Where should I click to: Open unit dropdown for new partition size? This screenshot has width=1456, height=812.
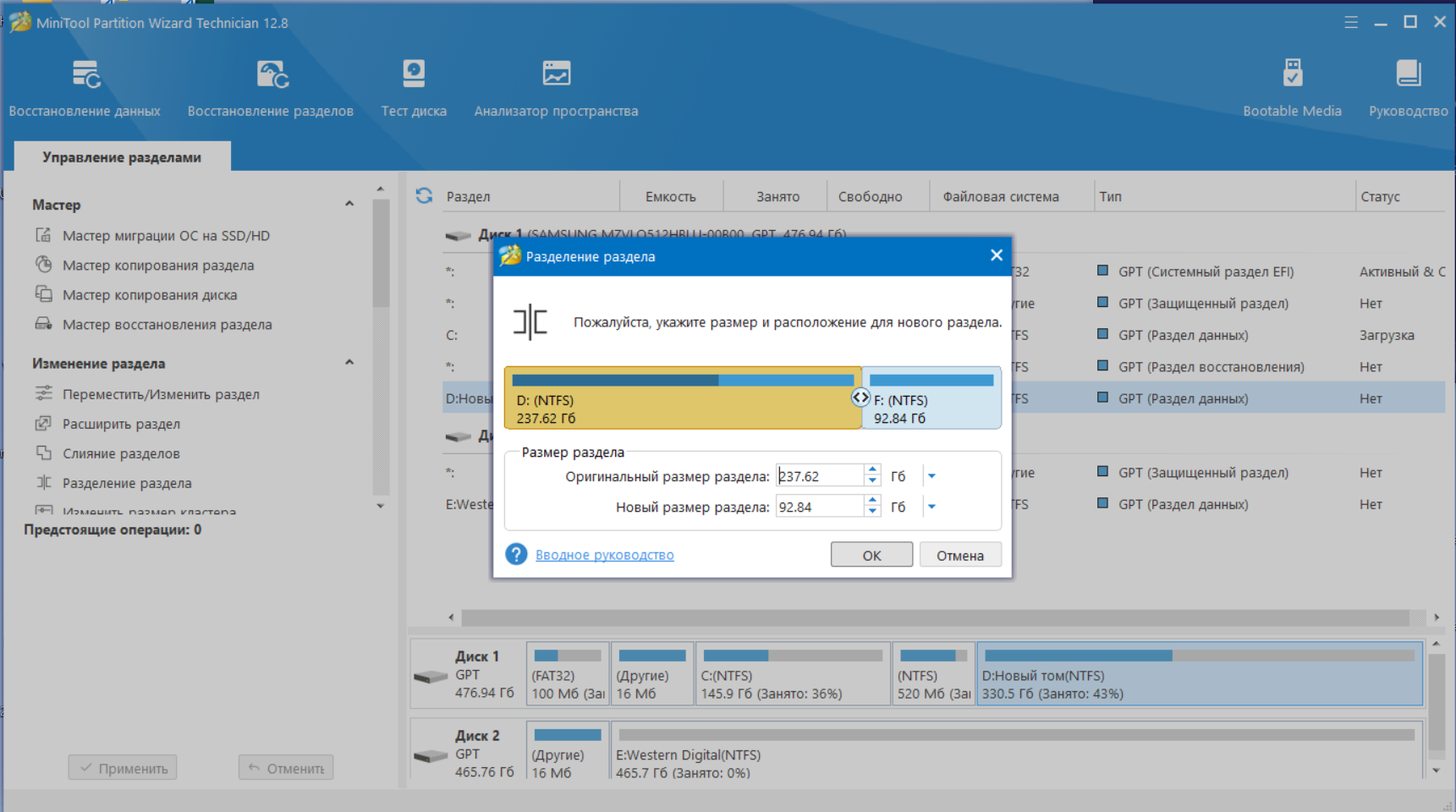click(931, 507)
